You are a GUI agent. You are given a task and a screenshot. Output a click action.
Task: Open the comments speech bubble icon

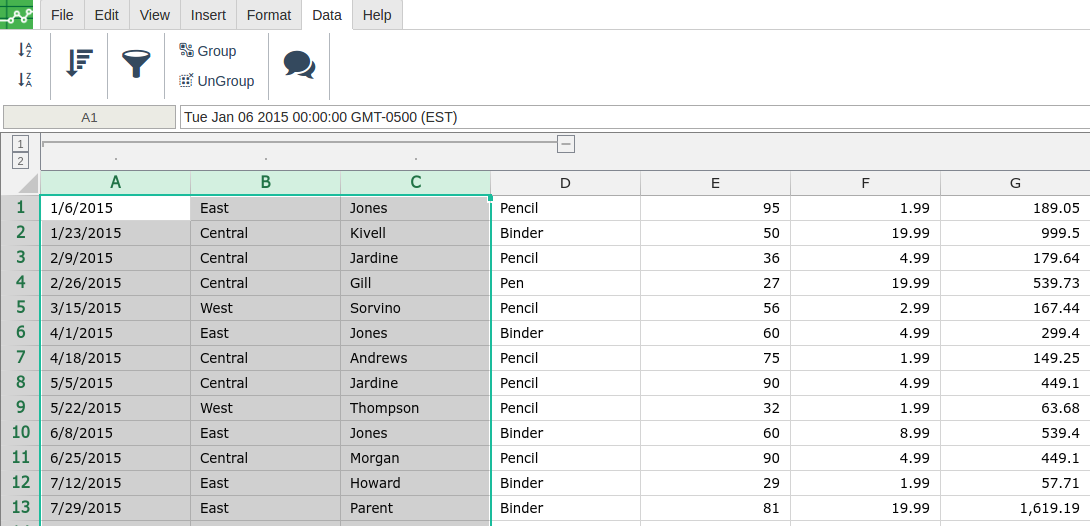click(300, 65)
